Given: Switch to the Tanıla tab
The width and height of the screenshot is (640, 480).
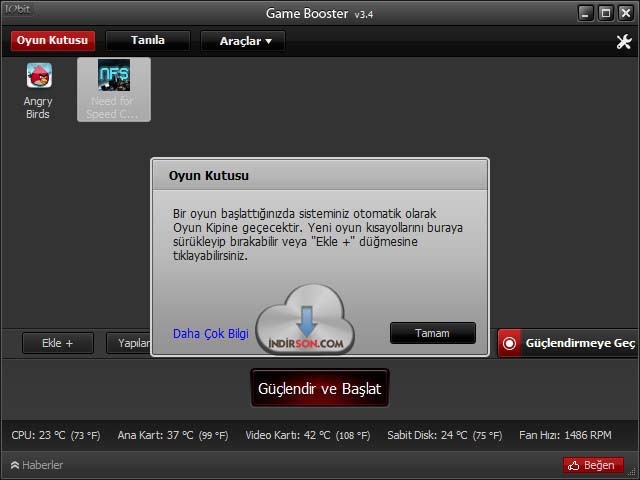Looking at the screenshot, I should pos(148,41).
